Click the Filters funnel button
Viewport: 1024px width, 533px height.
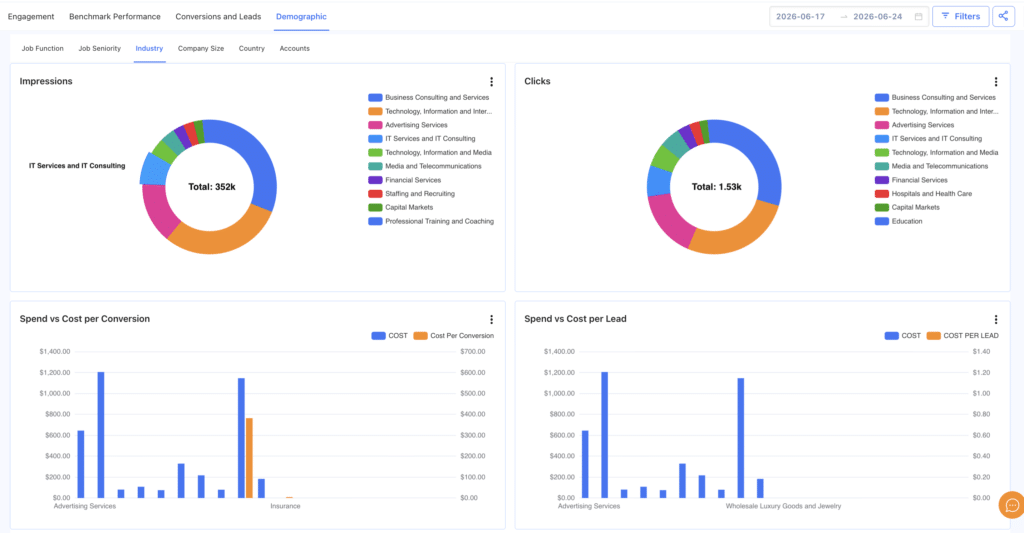[961, 16]
